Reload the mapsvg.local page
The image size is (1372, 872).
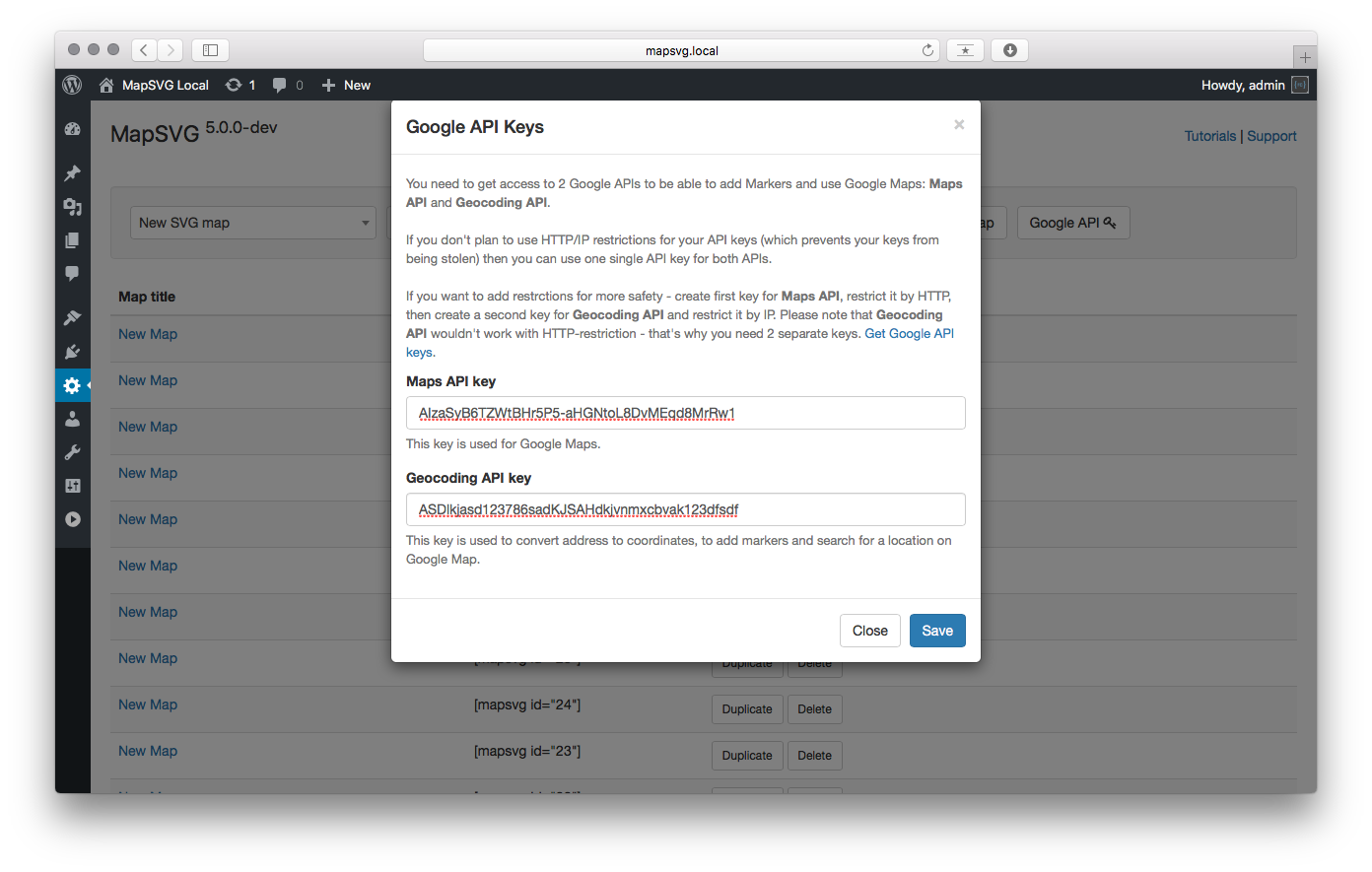click(927, 50)
